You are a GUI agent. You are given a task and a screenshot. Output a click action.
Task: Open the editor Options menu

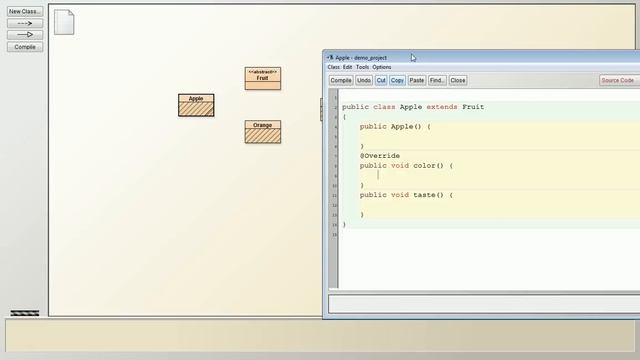pyautogui.click(x=382, y=67)
